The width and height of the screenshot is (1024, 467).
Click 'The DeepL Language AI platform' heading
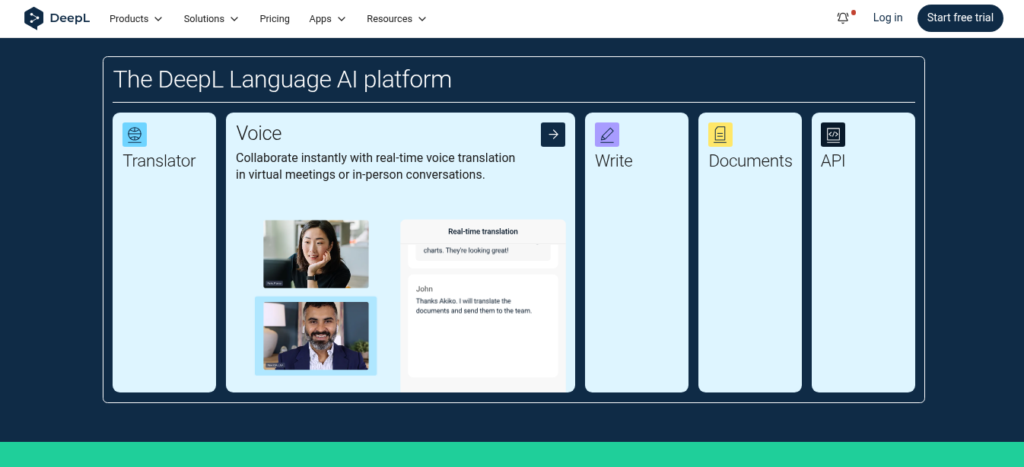coord(282,80)
